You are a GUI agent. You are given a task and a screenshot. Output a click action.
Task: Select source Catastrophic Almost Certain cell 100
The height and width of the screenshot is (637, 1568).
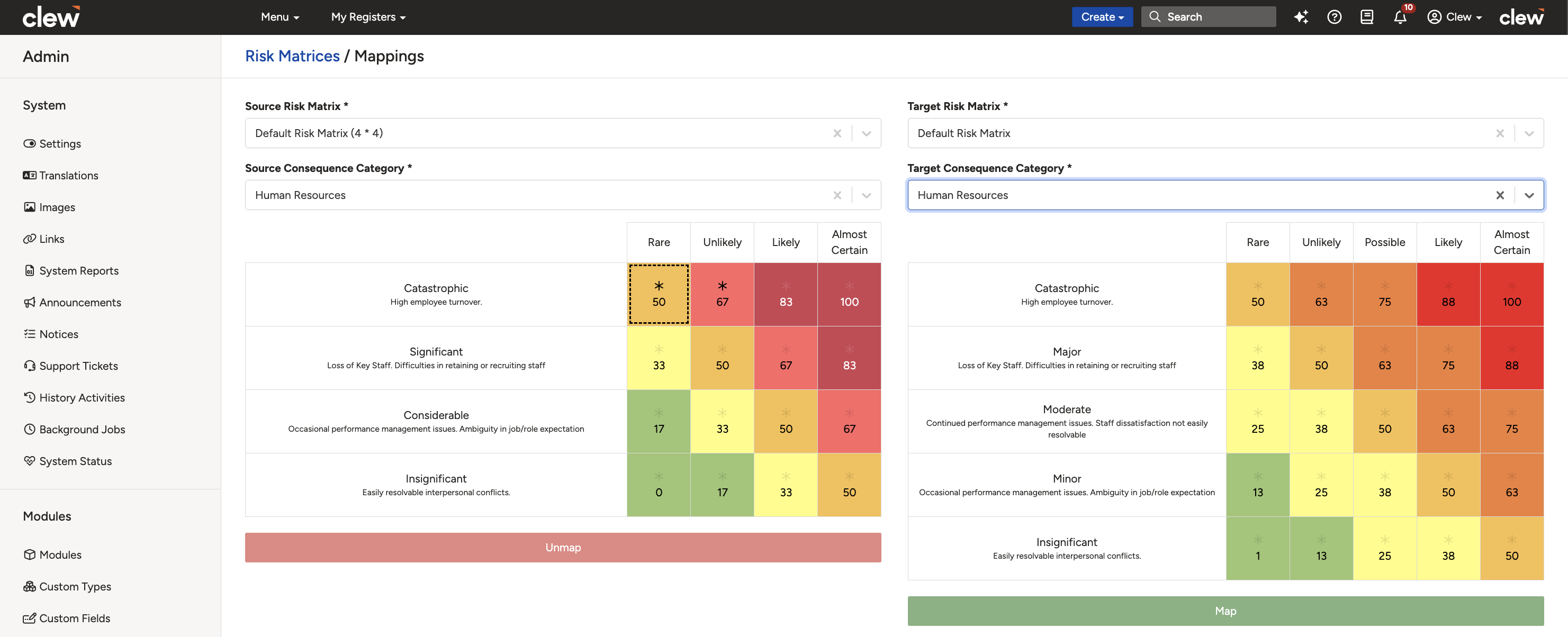pyautogui.click(x=849, y=295)
